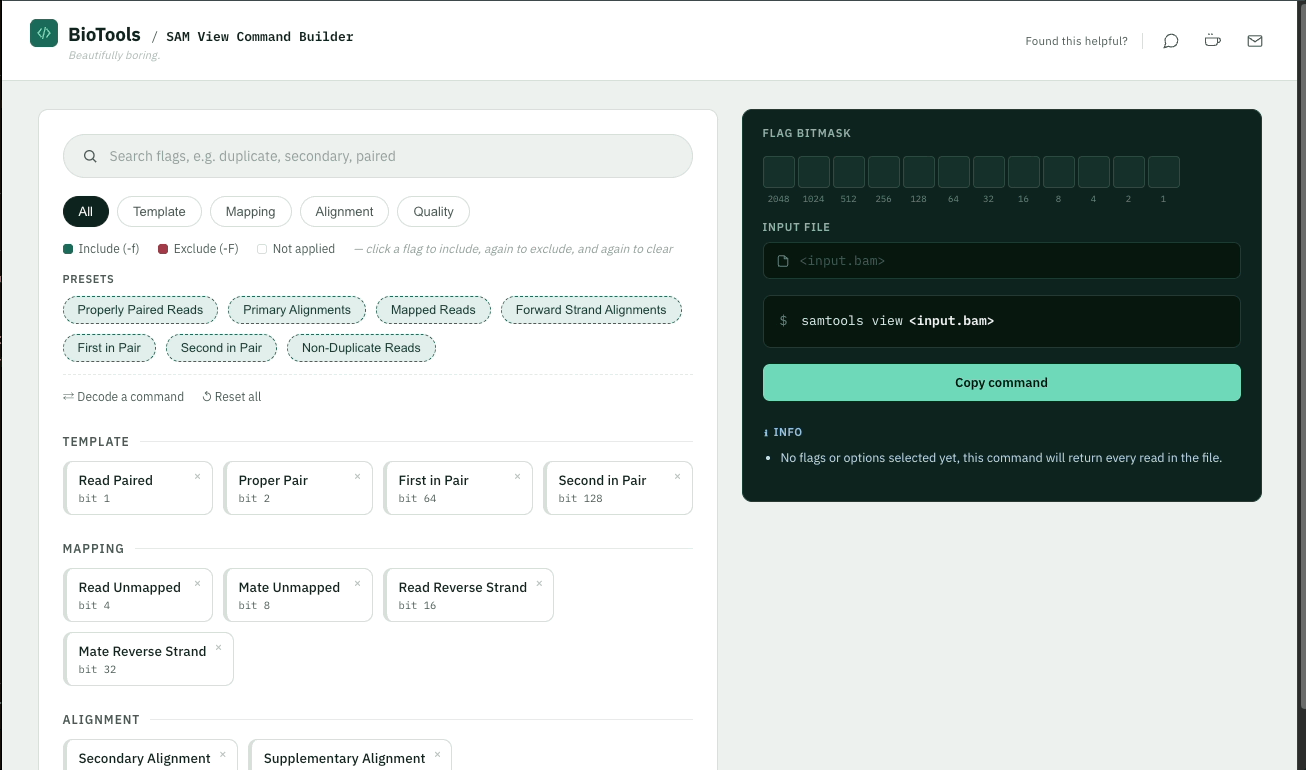Click the Copy command button
This screenshot has height=770, width=1306.
pos(1001,382)
